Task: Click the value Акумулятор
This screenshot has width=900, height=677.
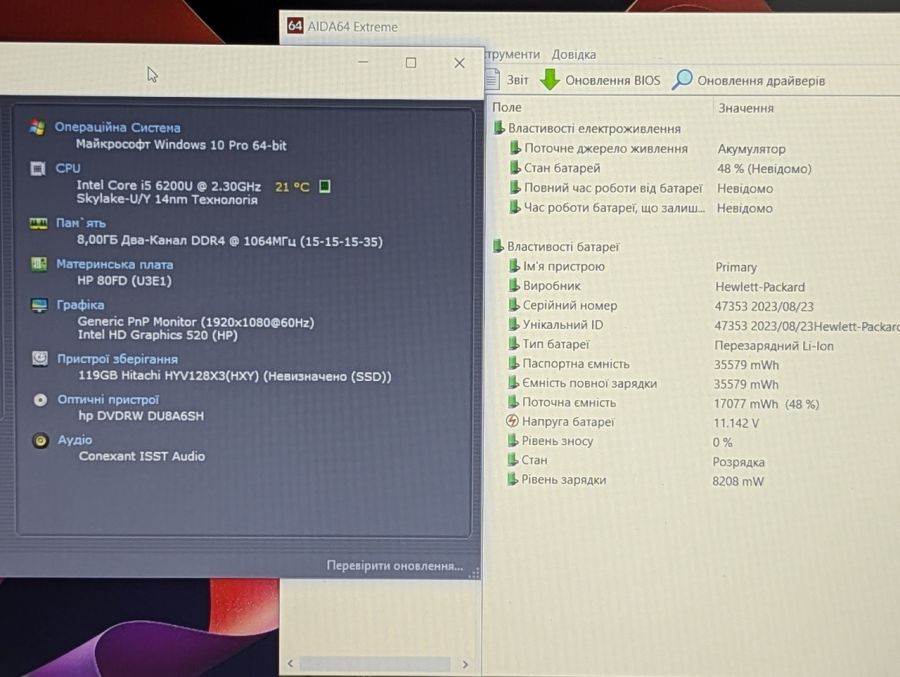Action: pyautogui.click(x=751, y=149)
